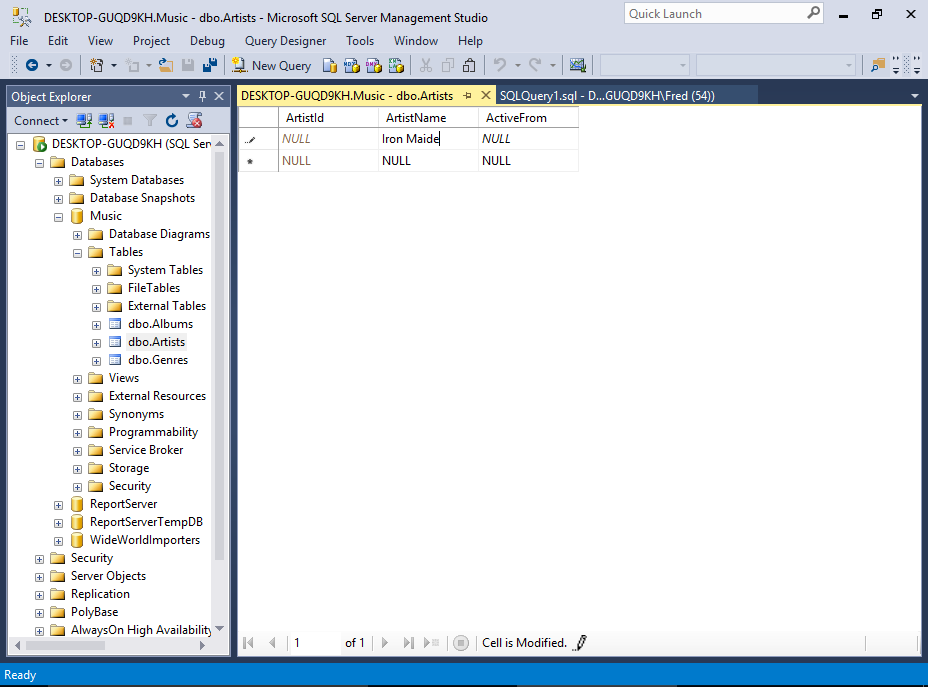The height and width of the screenshot is (687, 928).
Task: Undo the last edit via toolbar icon
Action: (500, 65)
